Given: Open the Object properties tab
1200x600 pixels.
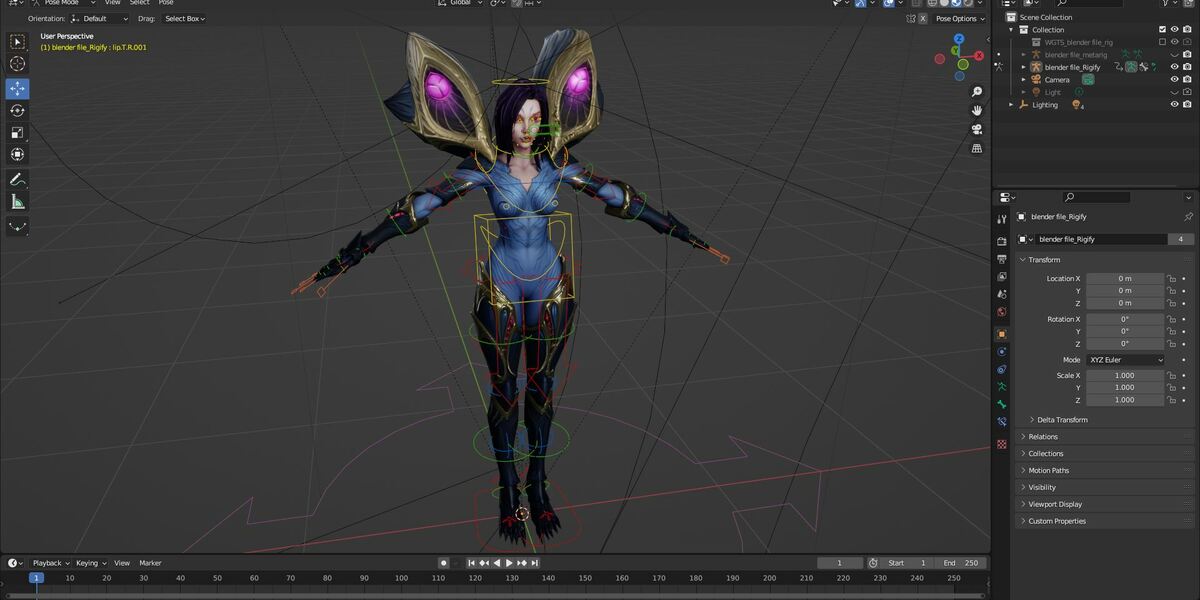Looking at the screenshot, I should [x=1002, y=334].
